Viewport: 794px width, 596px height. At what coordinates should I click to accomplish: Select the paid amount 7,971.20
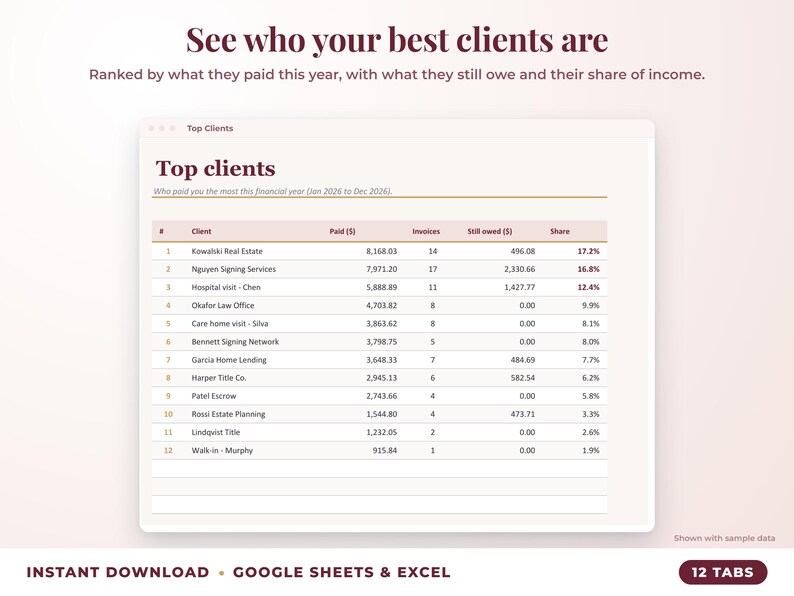[381, 269]
